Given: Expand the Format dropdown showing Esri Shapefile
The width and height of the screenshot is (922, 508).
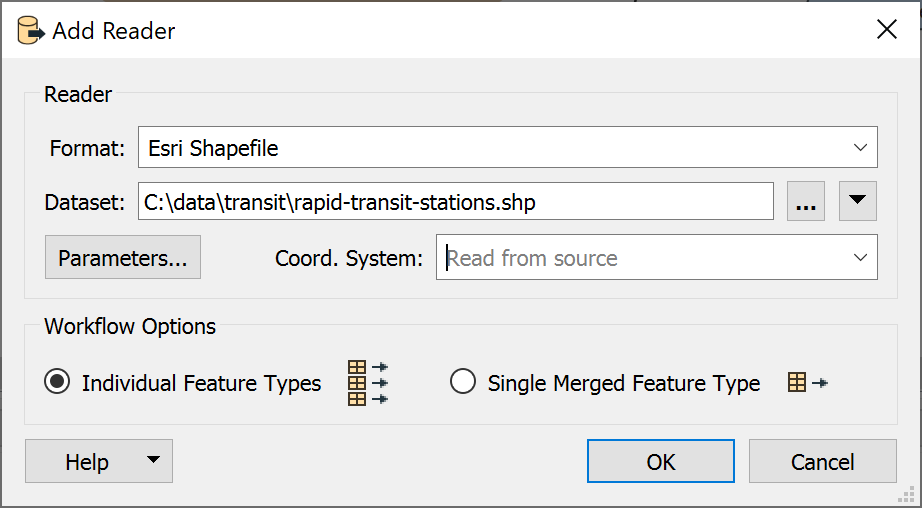Looking at the screenshot, I should point(860,147).
